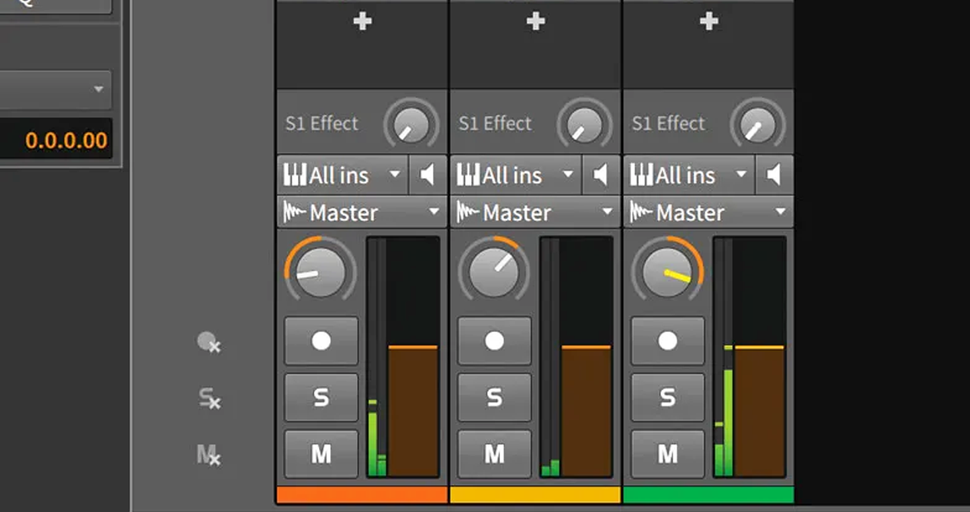Clear all mute states icon
The height and width of the screenshot is (512, 970).
[x=208, y=455]
